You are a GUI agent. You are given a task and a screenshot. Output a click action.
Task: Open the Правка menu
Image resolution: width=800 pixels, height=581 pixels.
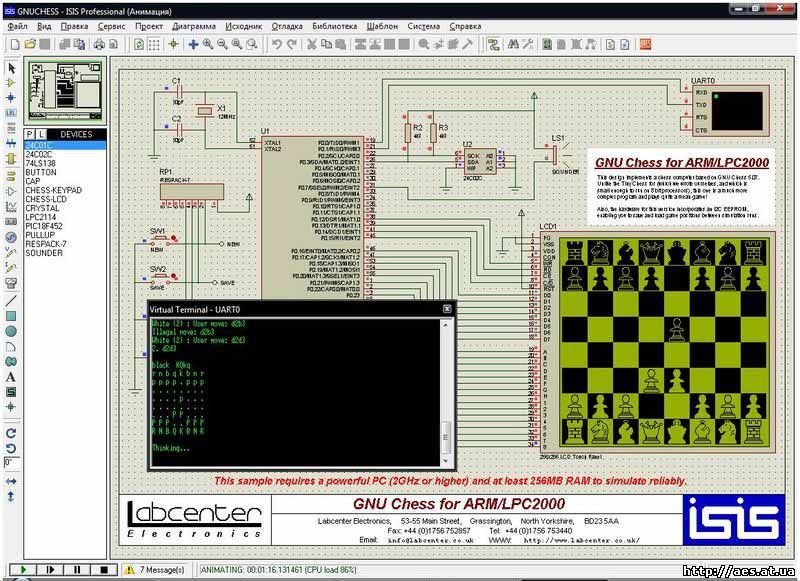[x=74, y=26]
